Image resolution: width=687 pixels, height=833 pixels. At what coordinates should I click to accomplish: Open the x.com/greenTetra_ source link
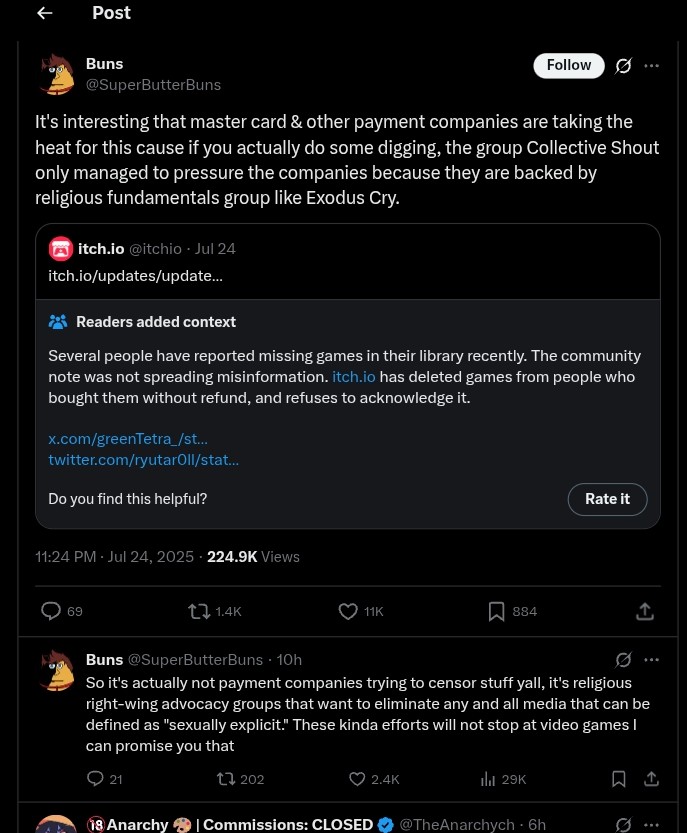(128, 439)
